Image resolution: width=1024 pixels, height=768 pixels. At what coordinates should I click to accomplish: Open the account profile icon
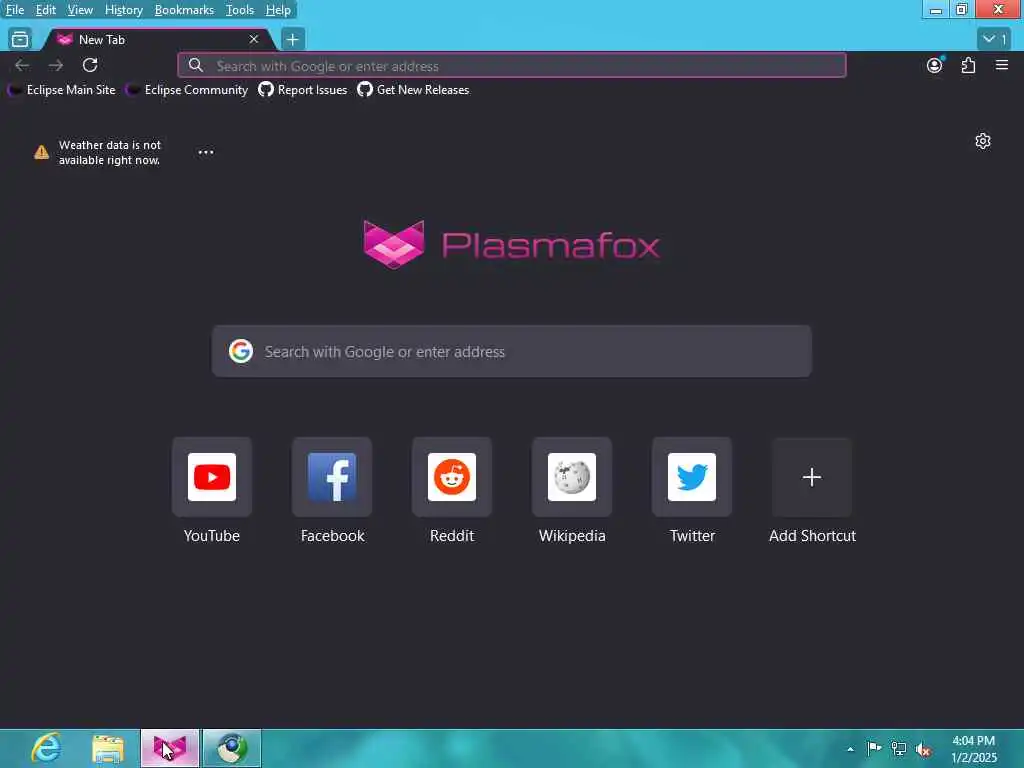[935, 65]
